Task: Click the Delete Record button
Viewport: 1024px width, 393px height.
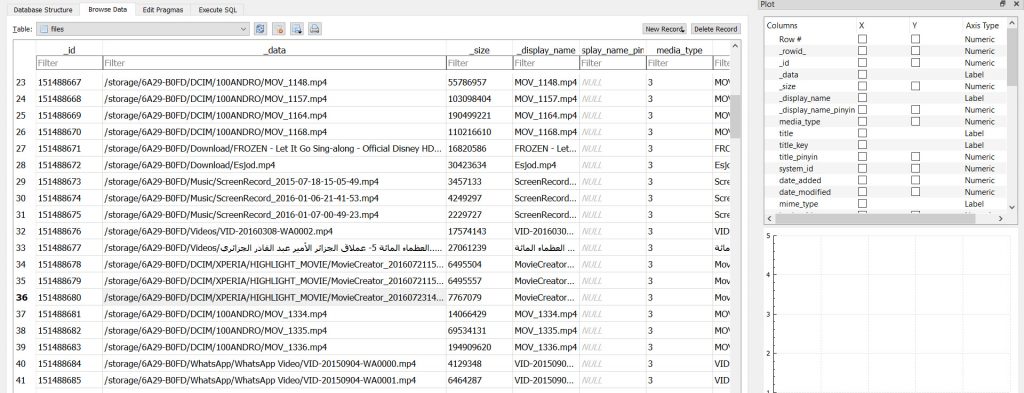Action: click(x=716, y=29)
